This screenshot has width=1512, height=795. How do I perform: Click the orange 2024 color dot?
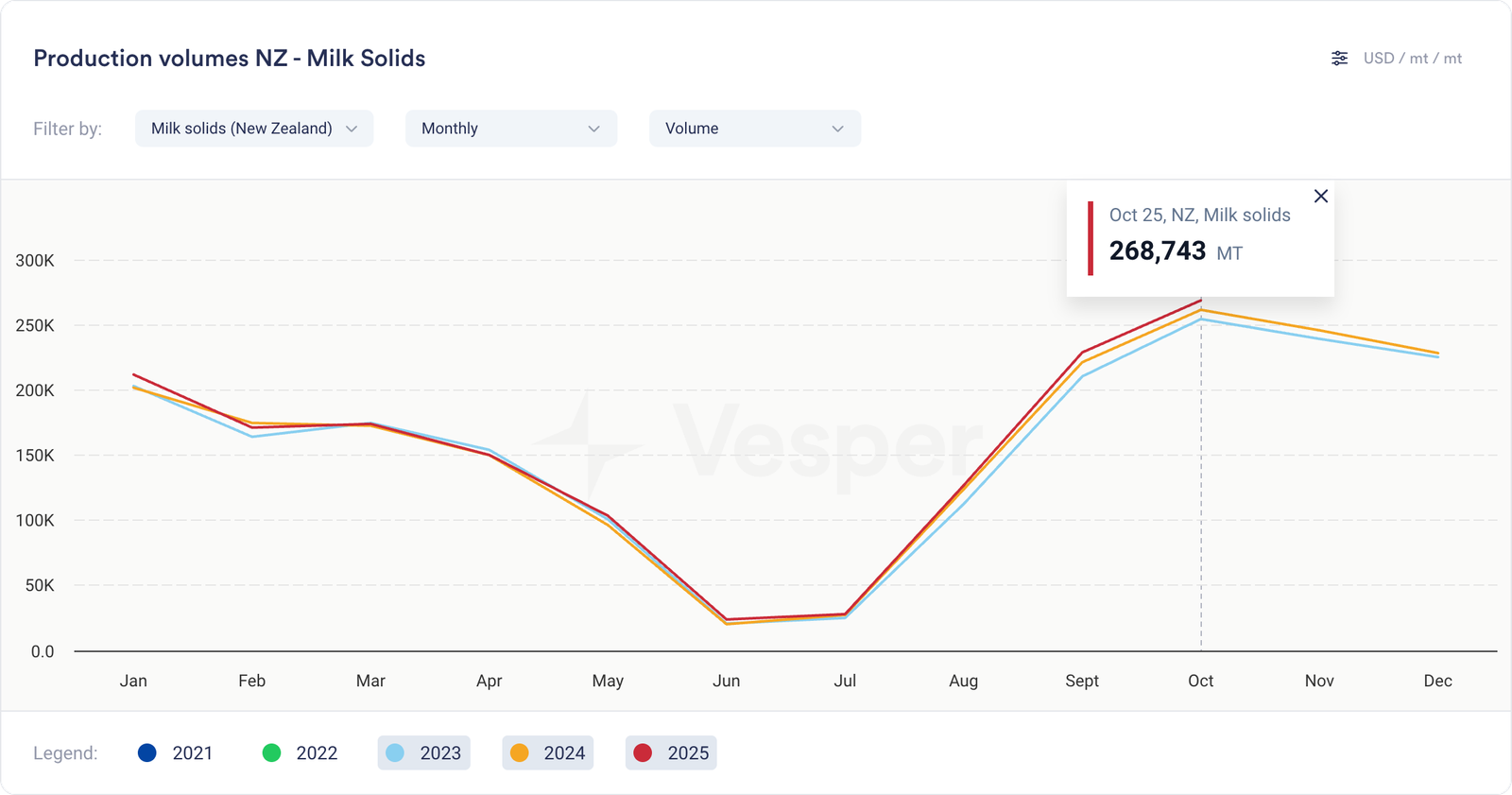(x=519, y=753)
